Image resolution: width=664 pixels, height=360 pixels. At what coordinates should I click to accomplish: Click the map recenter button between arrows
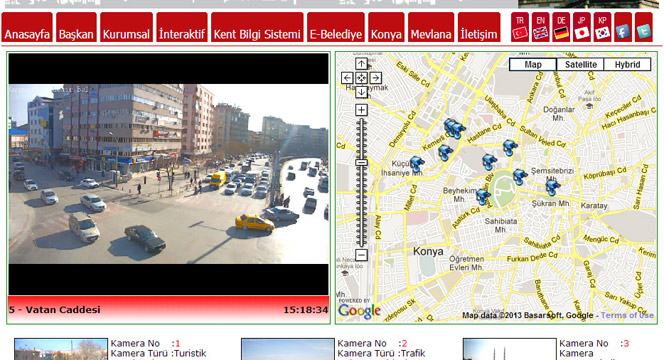pos(361,78)
